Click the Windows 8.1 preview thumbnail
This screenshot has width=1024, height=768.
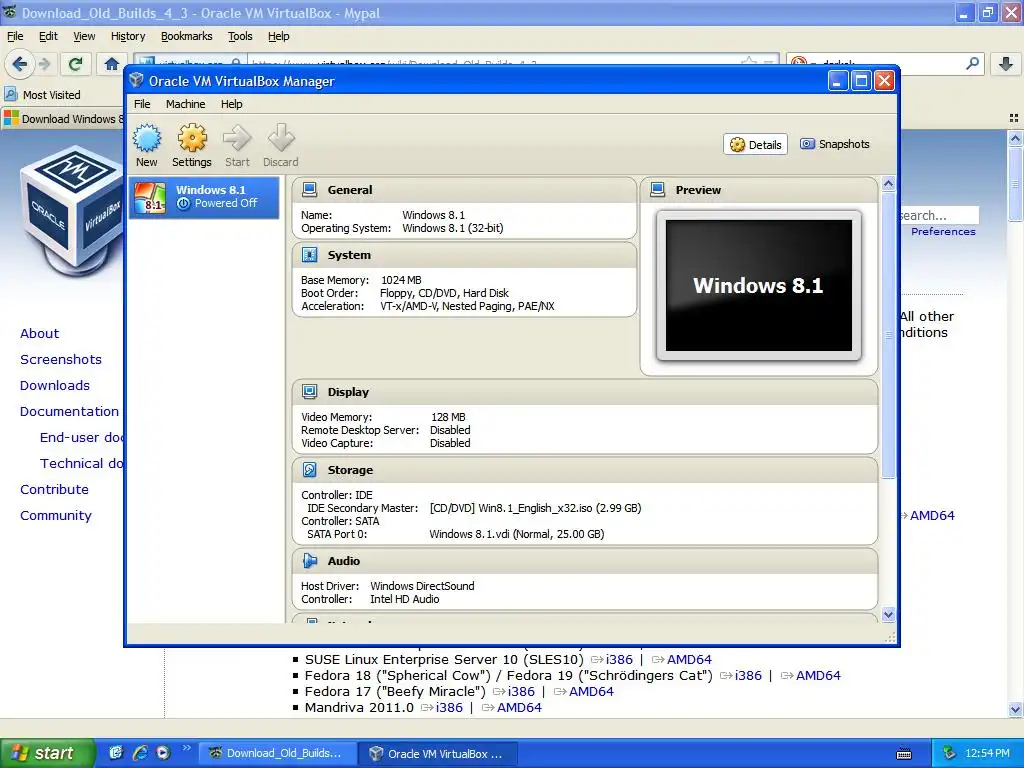click(759, 285)
